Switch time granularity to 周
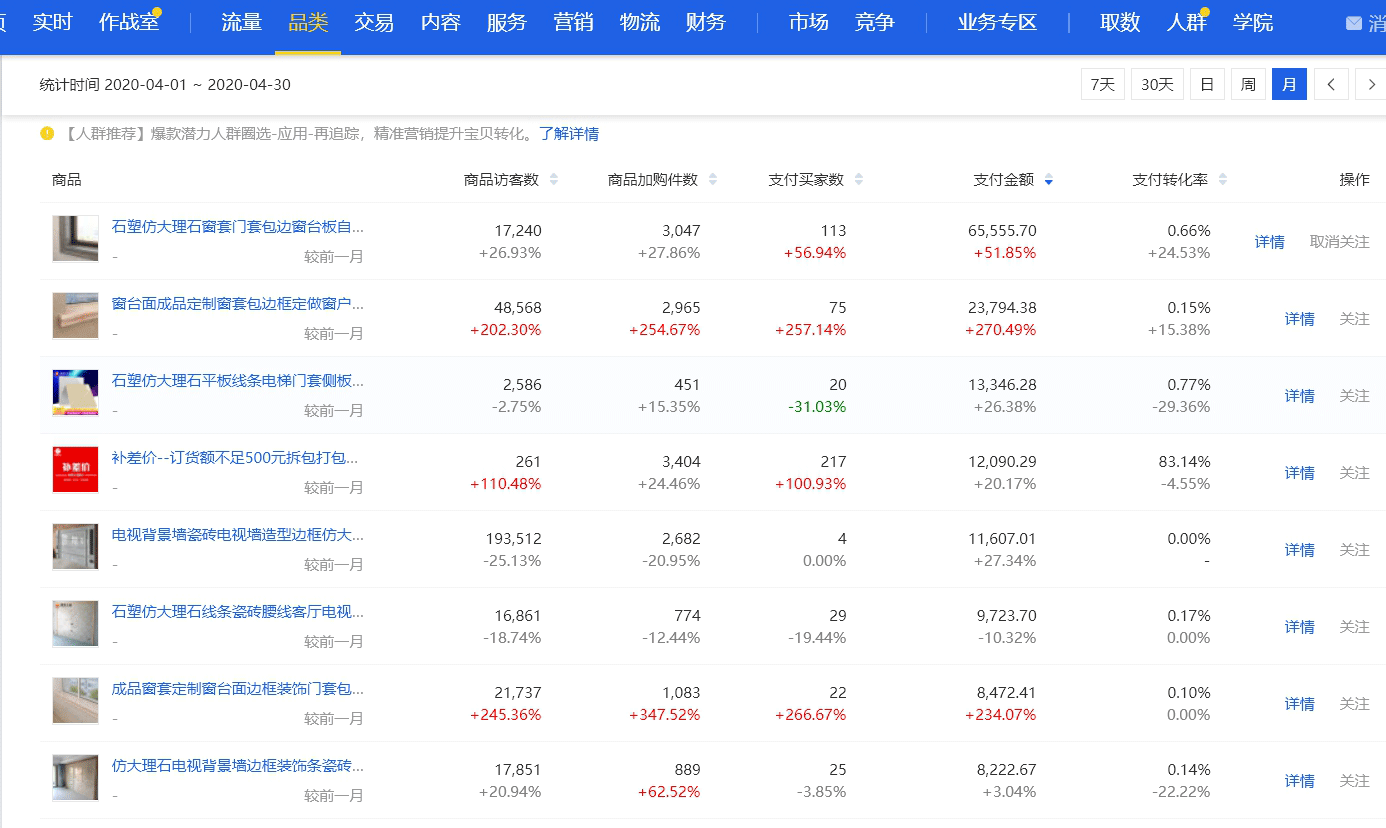The height and width of the screenshot is (828, 1386). coord(1248,85)
